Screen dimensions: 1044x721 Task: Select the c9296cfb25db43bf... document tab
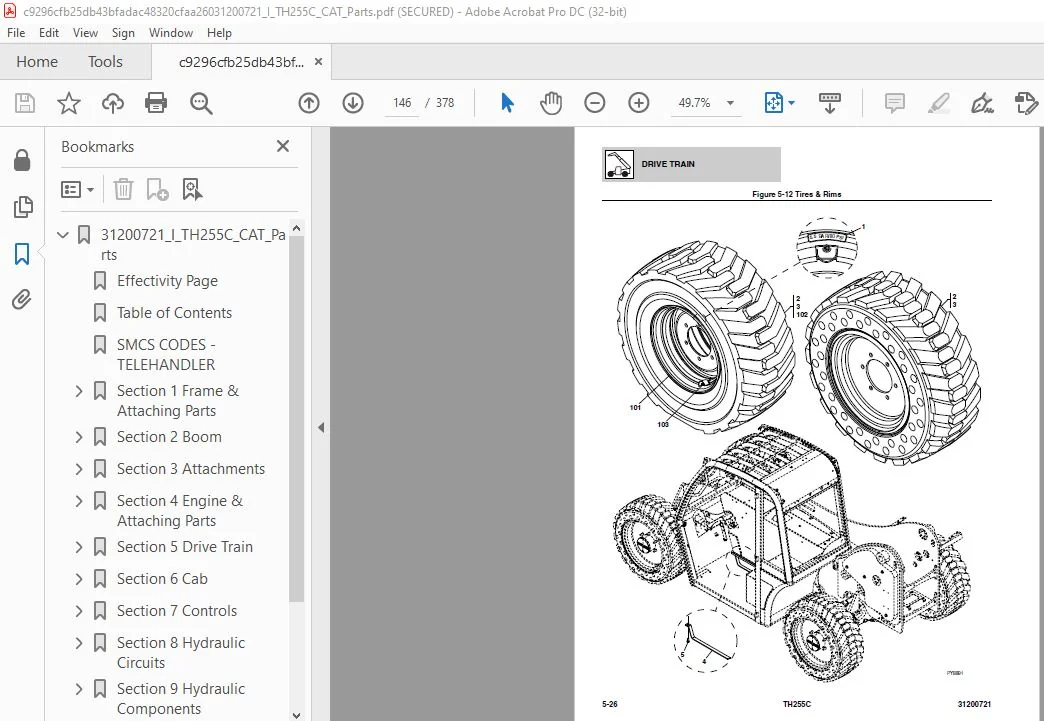(240, 63)
